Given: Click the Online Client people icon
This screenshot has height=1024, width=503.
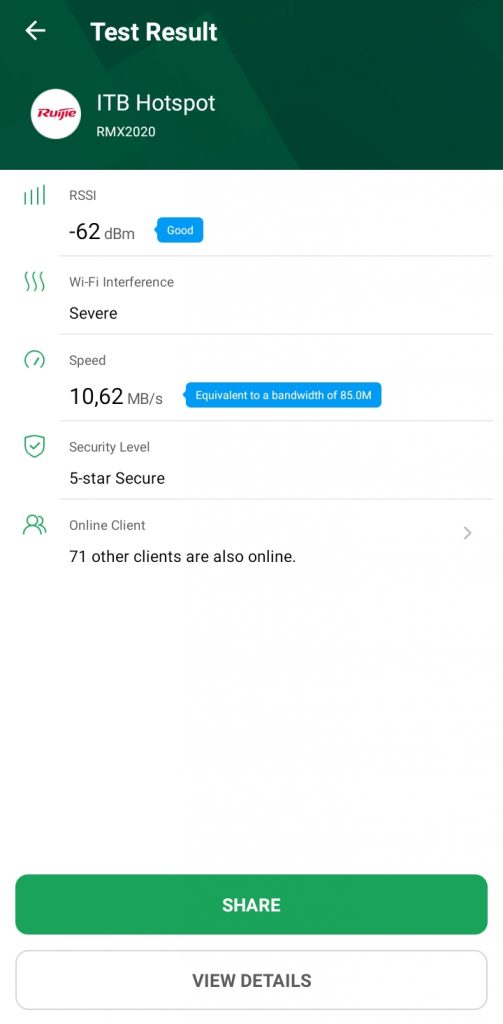Looking at the screenshot, I should click(35, 525).
